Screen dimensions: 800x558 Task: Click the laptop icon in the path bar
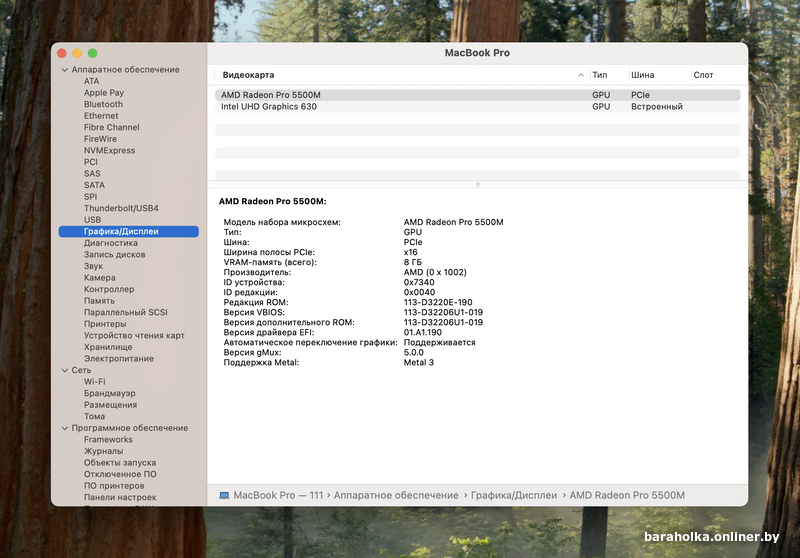[224, 495]
